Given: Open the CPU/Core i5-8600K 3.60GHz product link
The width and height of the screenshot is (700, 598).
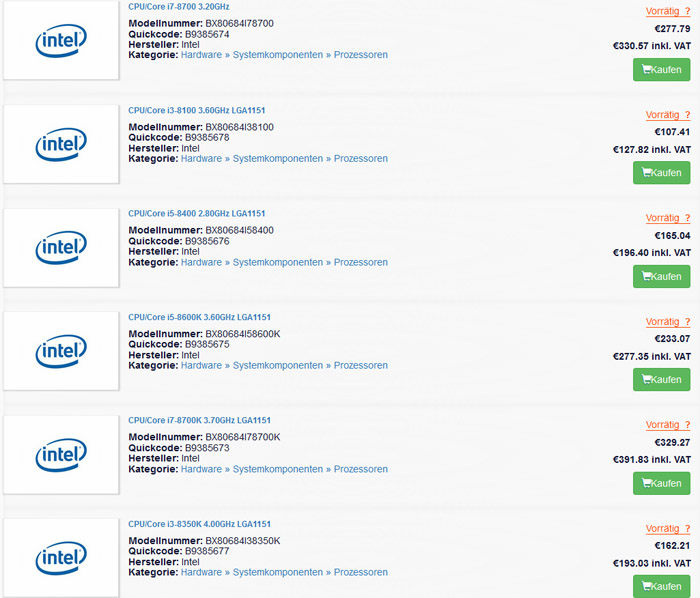Looking at the screenshot, I should coord(200,317).
